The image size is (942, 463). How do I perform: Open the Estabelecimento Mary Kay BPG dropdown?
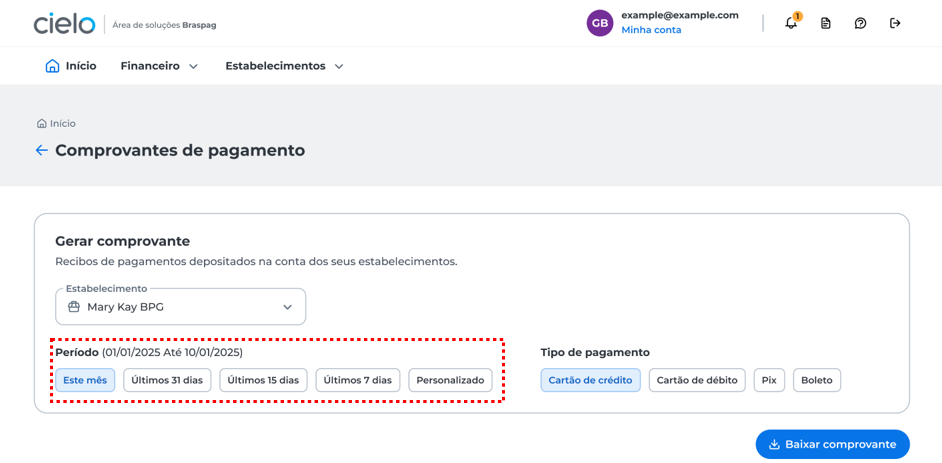coord(181,307)
